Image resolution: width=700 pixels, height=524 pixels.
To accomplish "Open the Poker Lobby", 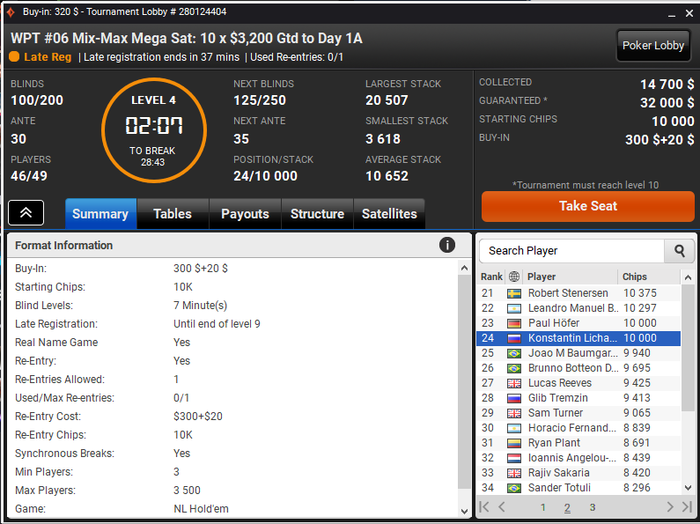I will pyautogui.click(x=653, y=46).
